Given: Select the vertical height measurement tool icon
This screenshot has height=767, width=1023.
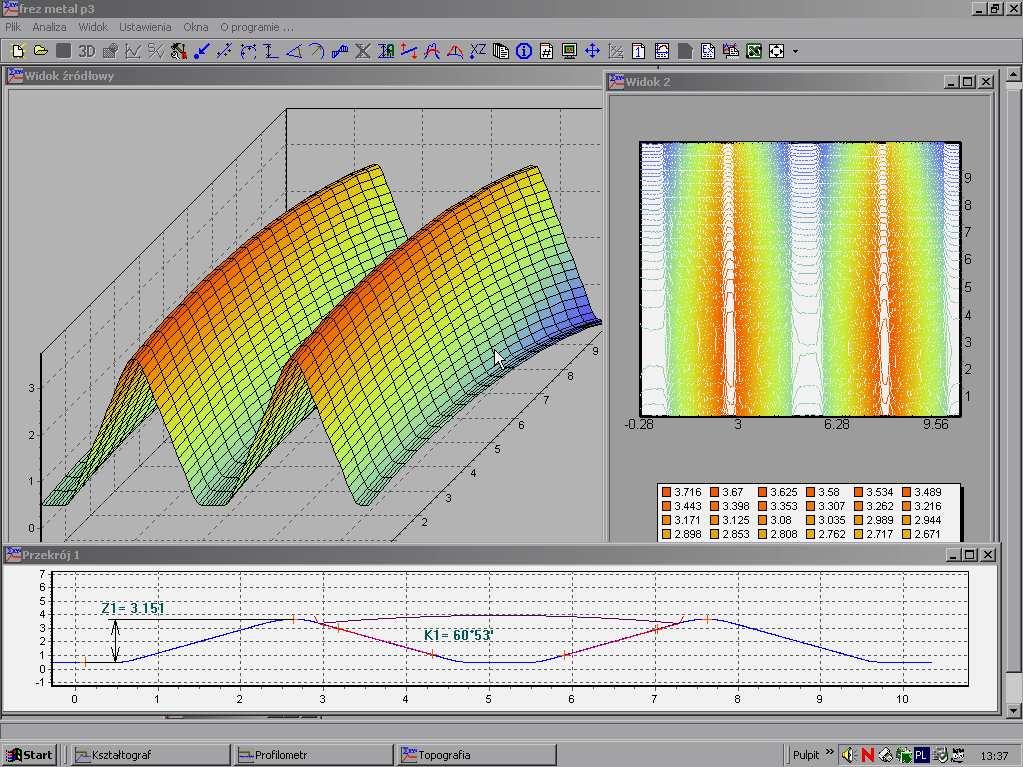Looking at the screenshot, I should click(271, 51).
